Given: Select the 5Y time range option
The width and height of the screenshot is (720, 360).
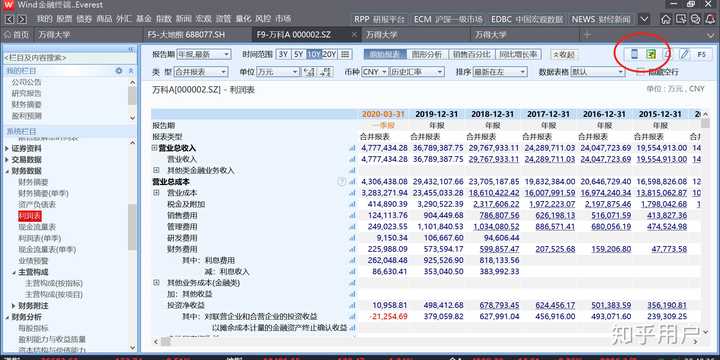Looking at the screenshot, I should point(298,54).
